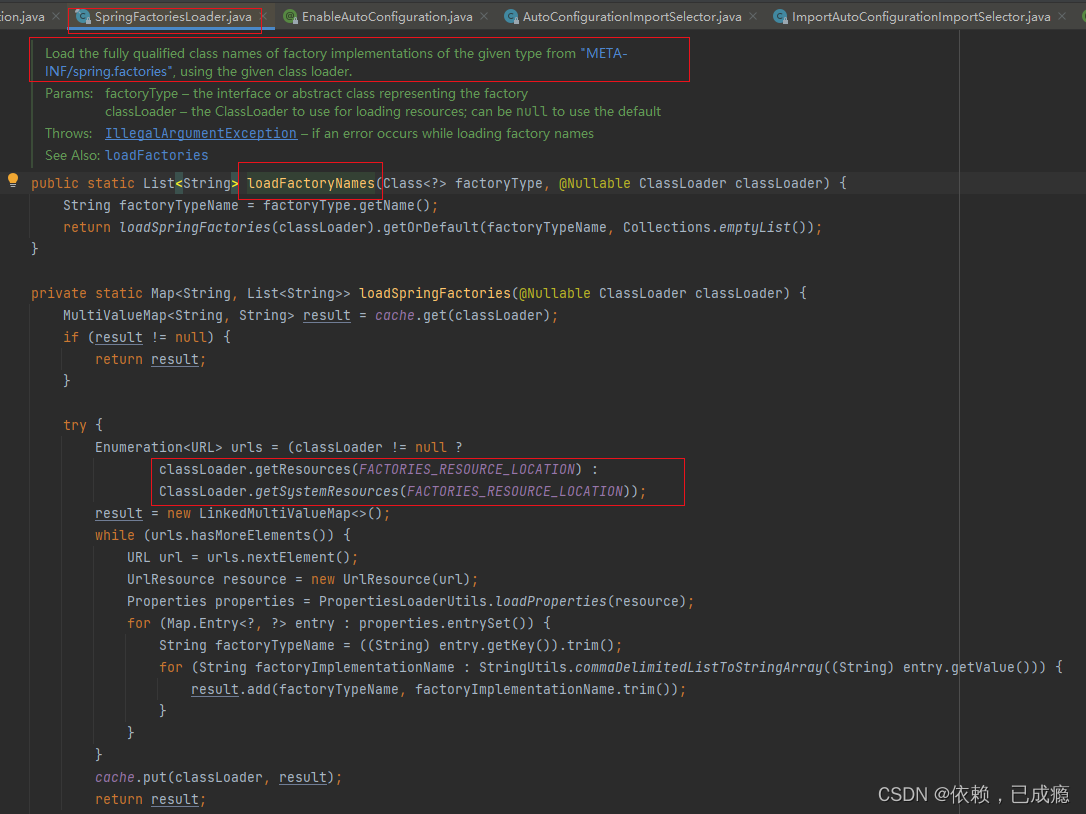Click loadFactoryNames method name
Viewport: 1086px width, 814px height.
[x=310, y=183]
